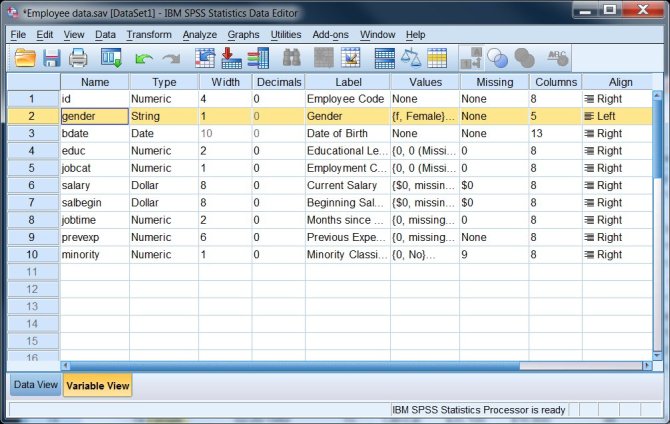The width and height of the screenshot is (670, 424).
Task: Click the Print toolbar icon
Action: 78,58
